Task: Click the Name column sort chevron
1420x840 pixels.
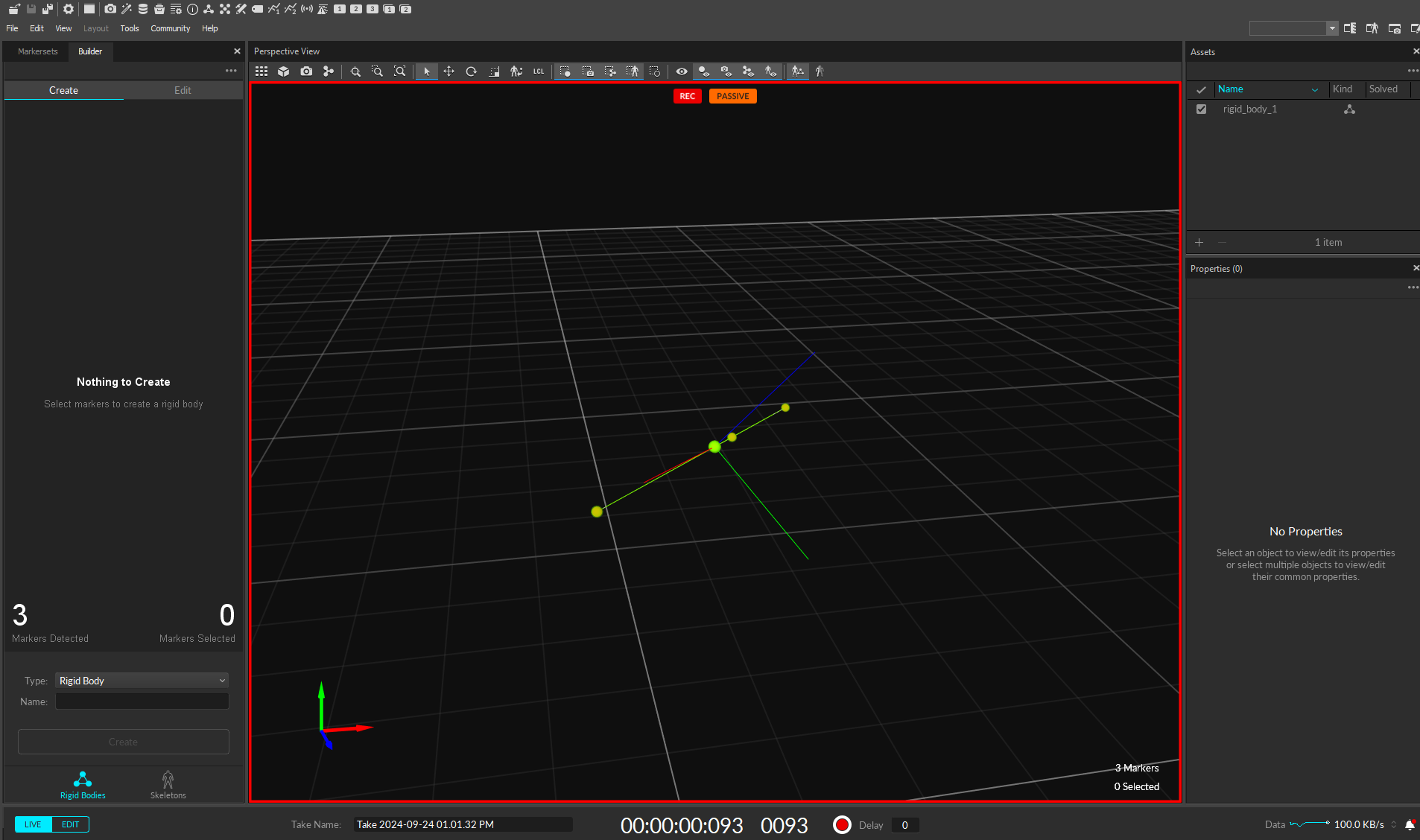Action: coord(1314,89)
